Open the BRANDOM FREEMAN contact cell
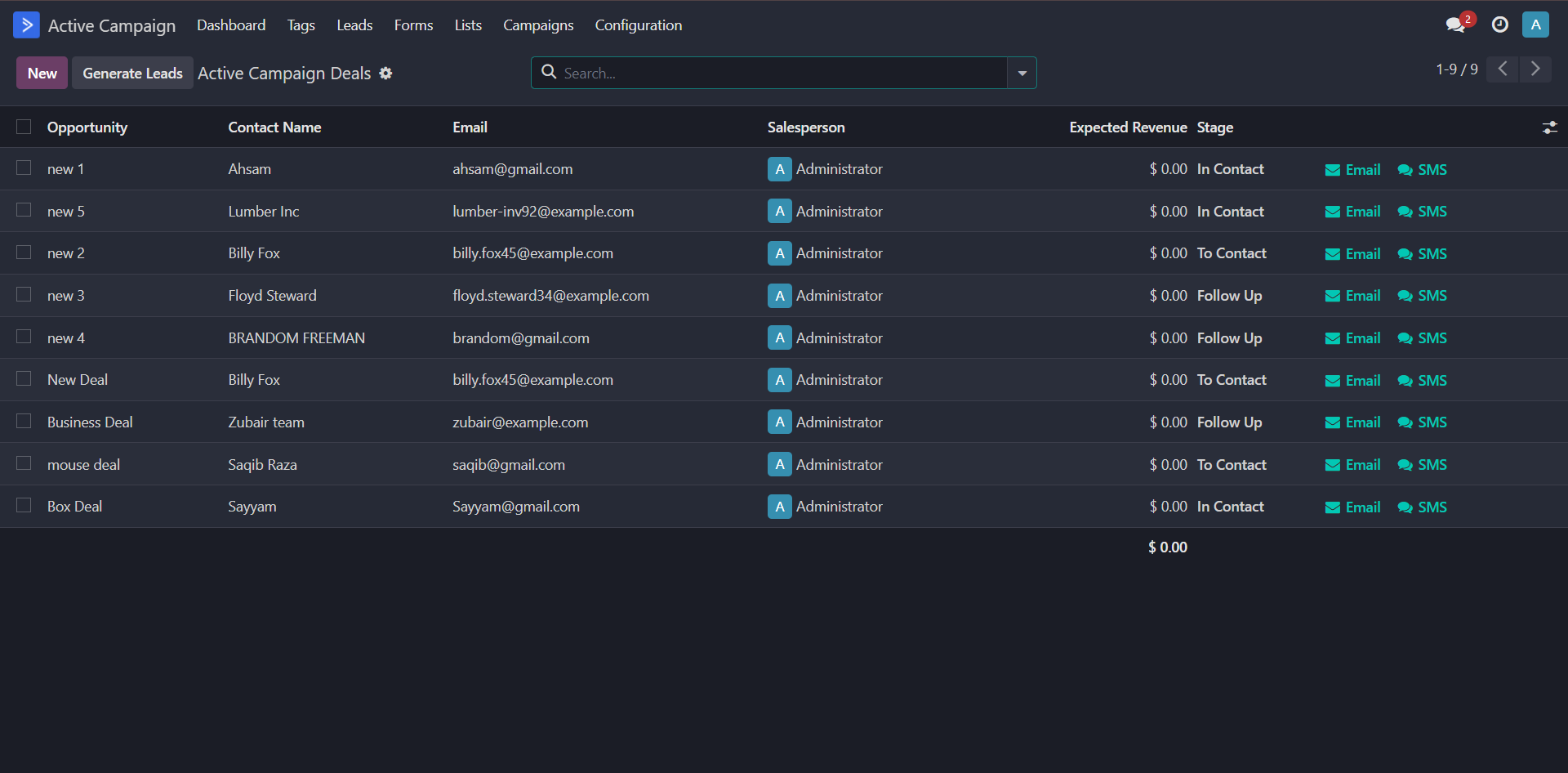The height and width of the screenshot is (773, 1568). [296, 338]
